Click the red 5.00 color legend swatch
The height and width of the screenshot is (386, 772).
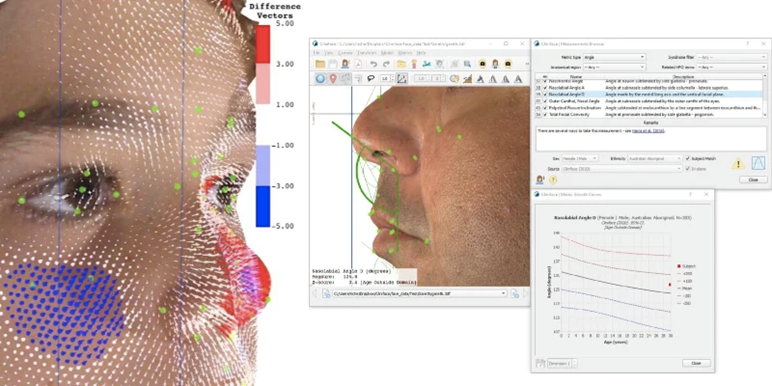click(262, 43)
